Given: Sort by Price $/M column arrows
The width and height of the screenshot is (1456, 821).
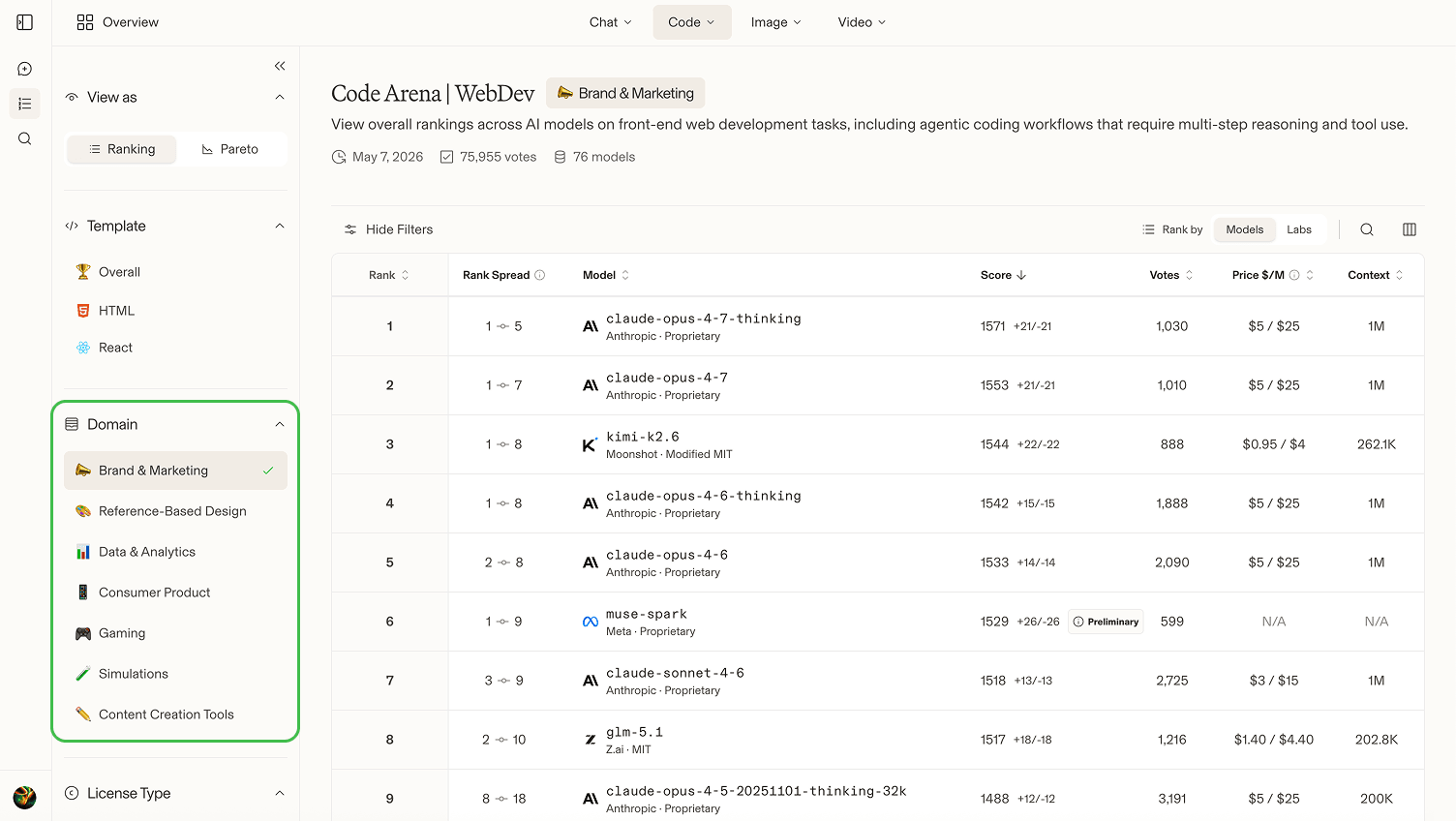Looking at the screenshot, I should pos(1310,275).
